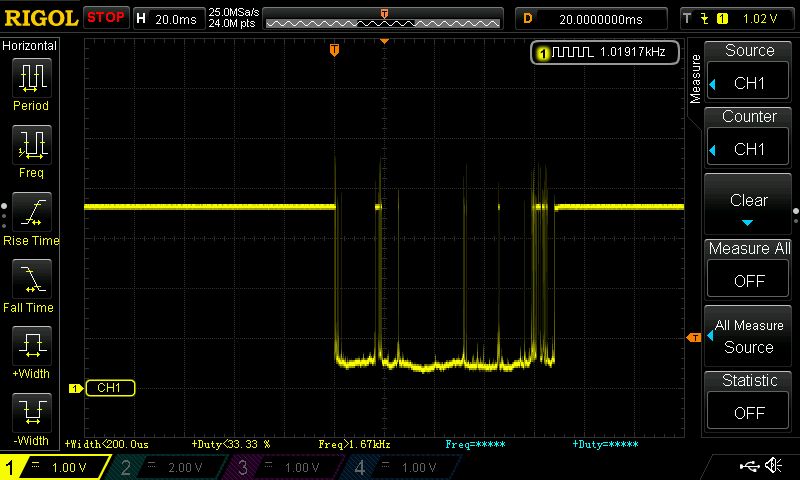Click the orange T trigger position marker

pos(334,49)
